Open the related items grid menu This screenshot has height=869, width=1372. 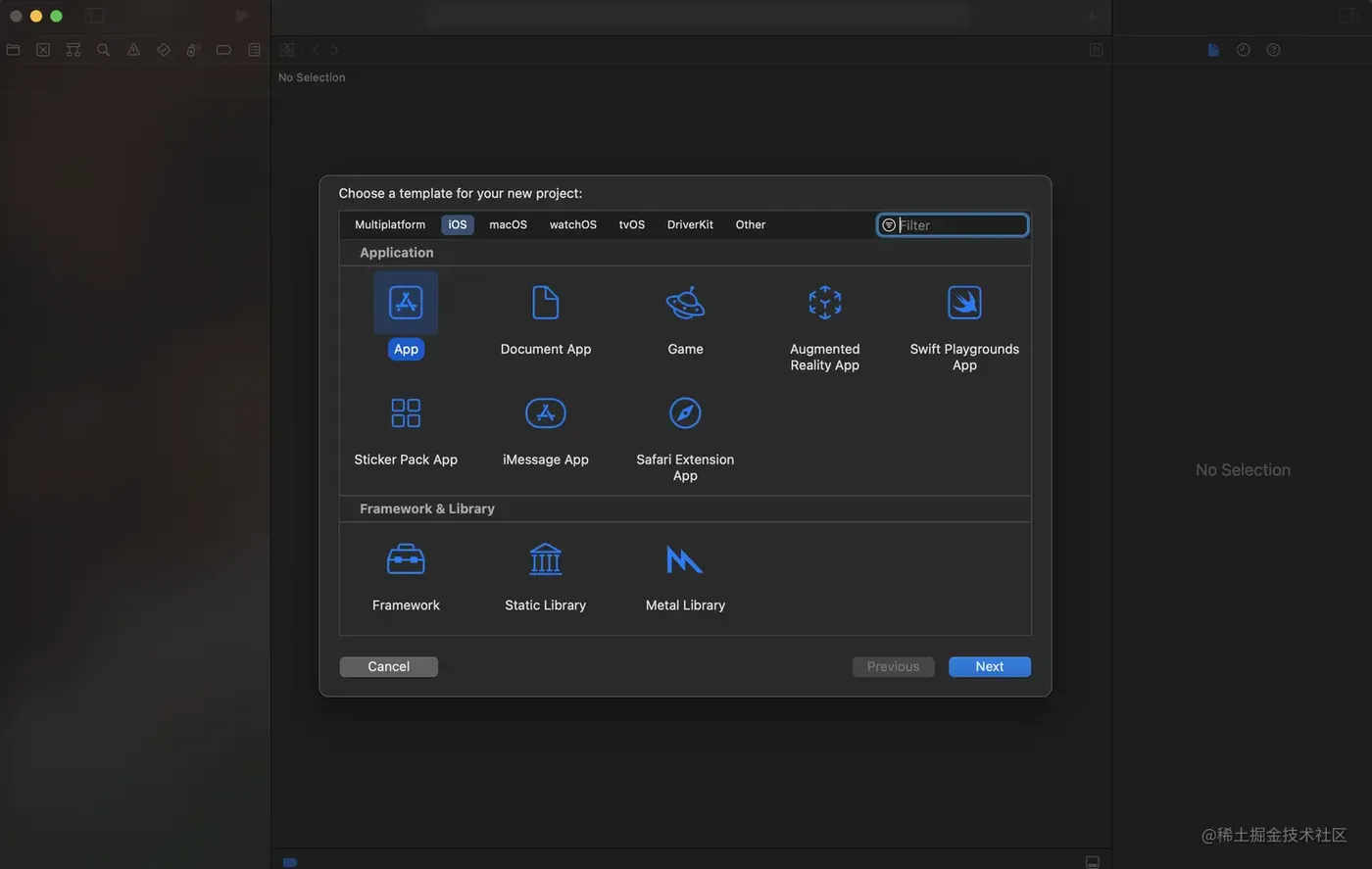point(287,50)
